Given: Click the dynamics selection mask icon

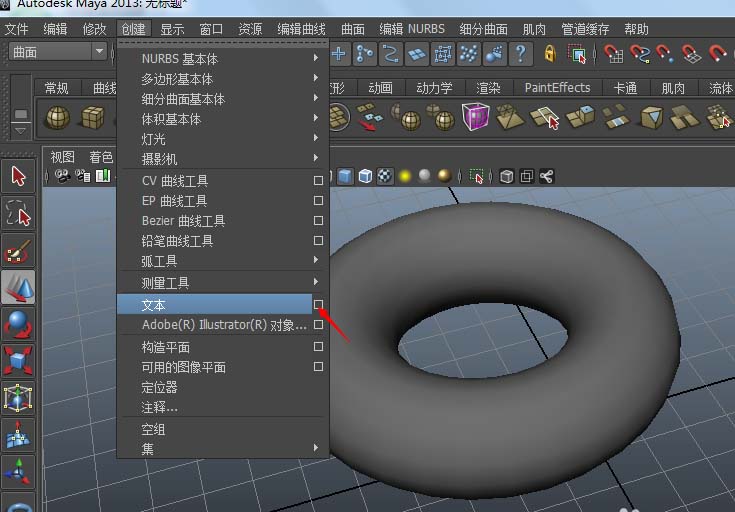Looking at the screenshot, I should 468,53.
